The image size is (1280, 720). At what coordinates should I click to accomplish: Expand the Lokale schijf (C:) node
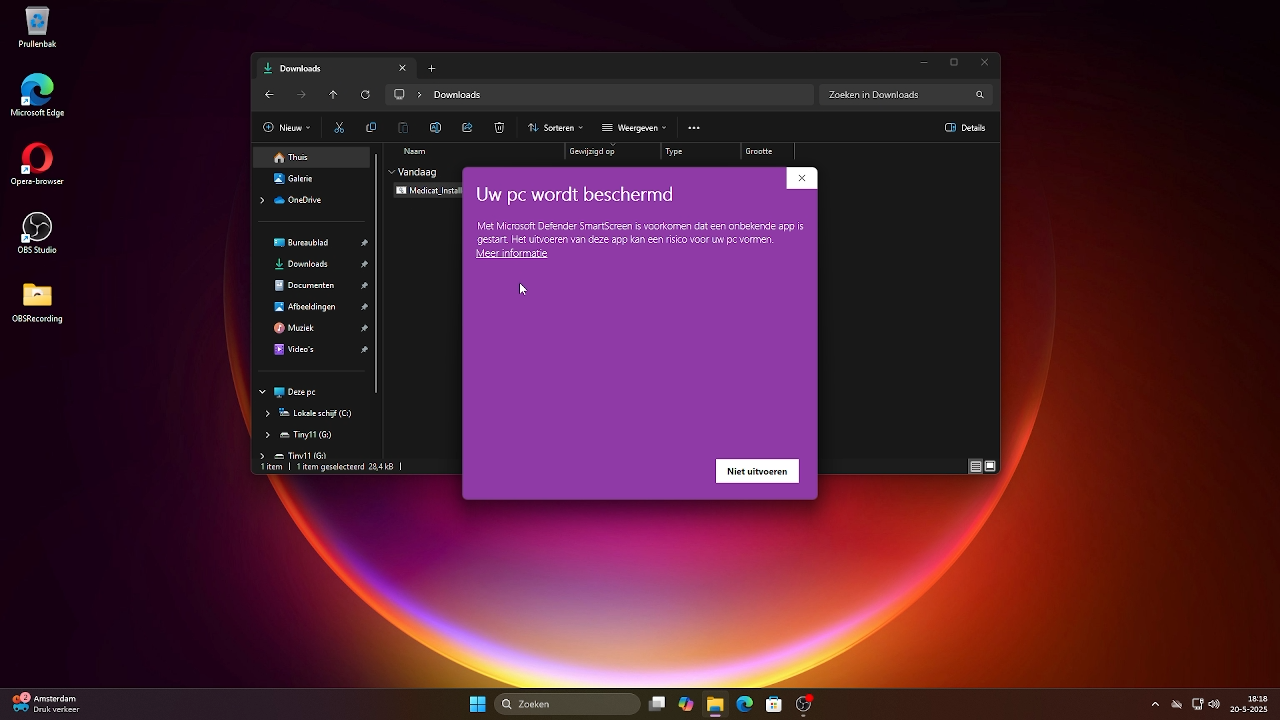tap(268, 413)
